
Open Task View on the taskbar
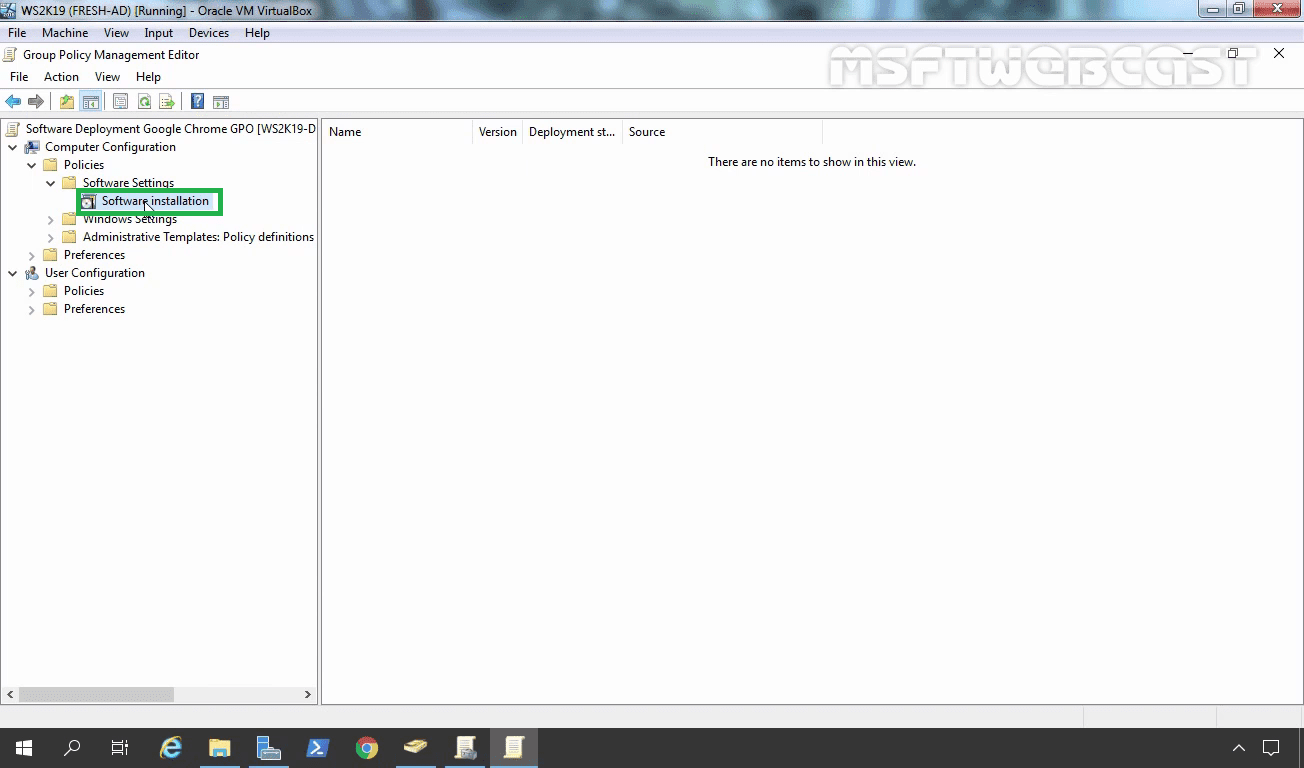120,748
